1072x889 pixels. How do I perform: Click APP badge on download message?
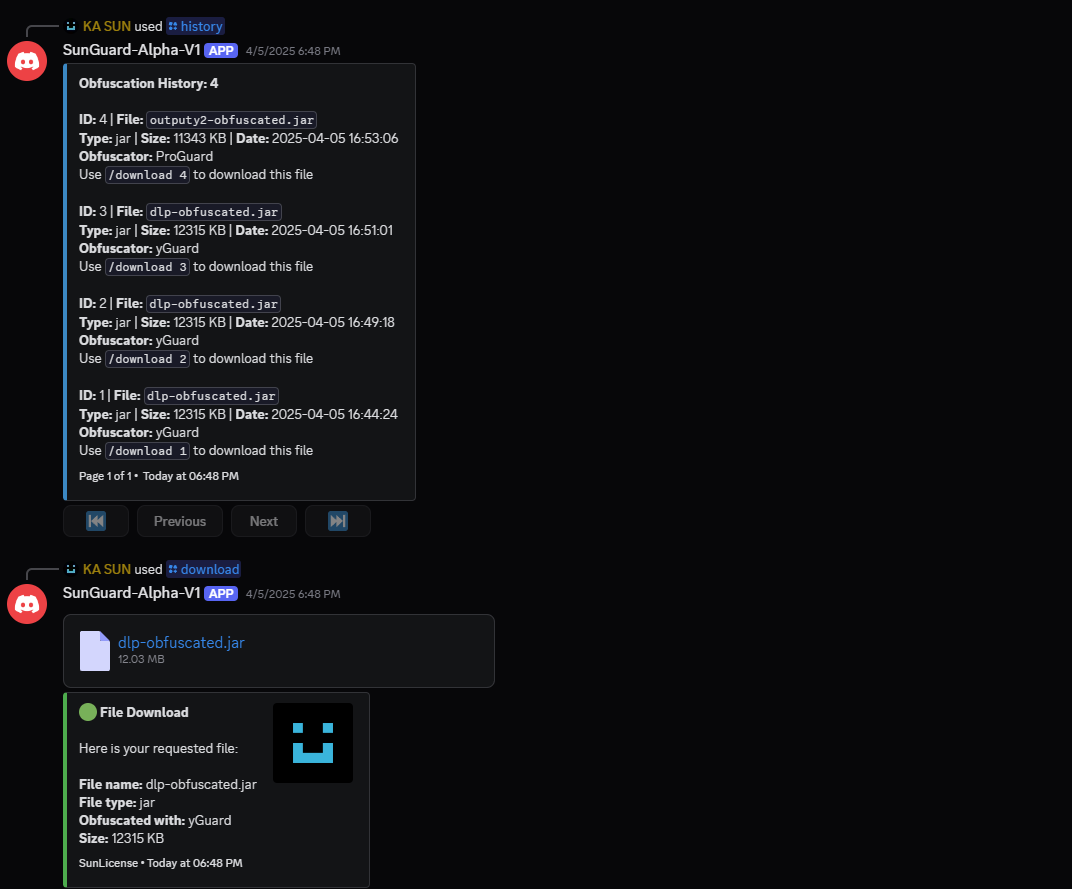[221, 594]
